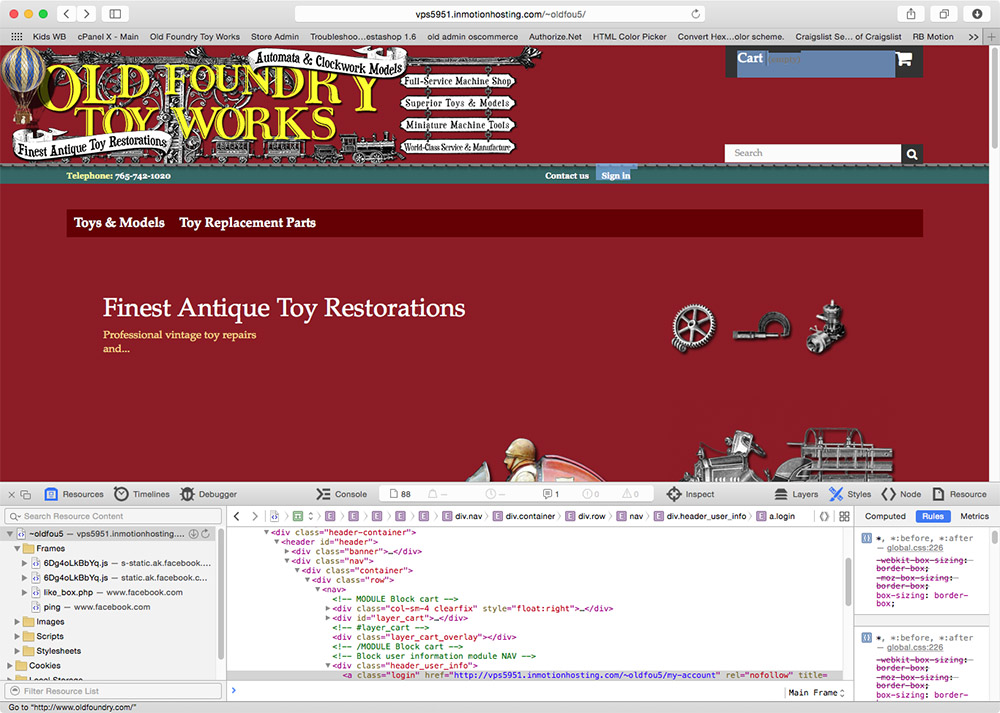This screenshot has height=713, width=1000.
Task: Open the Toy Replacement Parts menu
Action: tap(247, 223)
